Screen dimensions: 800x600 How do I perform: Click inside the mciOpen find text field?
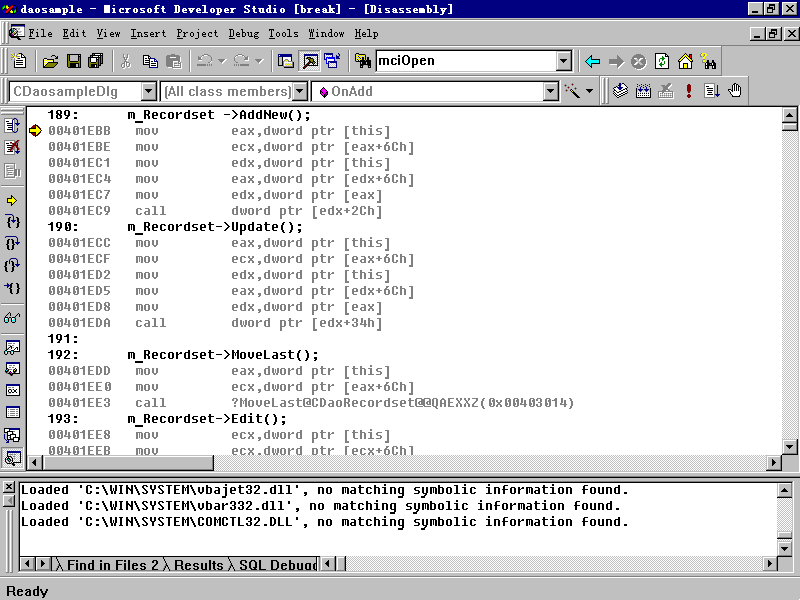pos(466,61)
